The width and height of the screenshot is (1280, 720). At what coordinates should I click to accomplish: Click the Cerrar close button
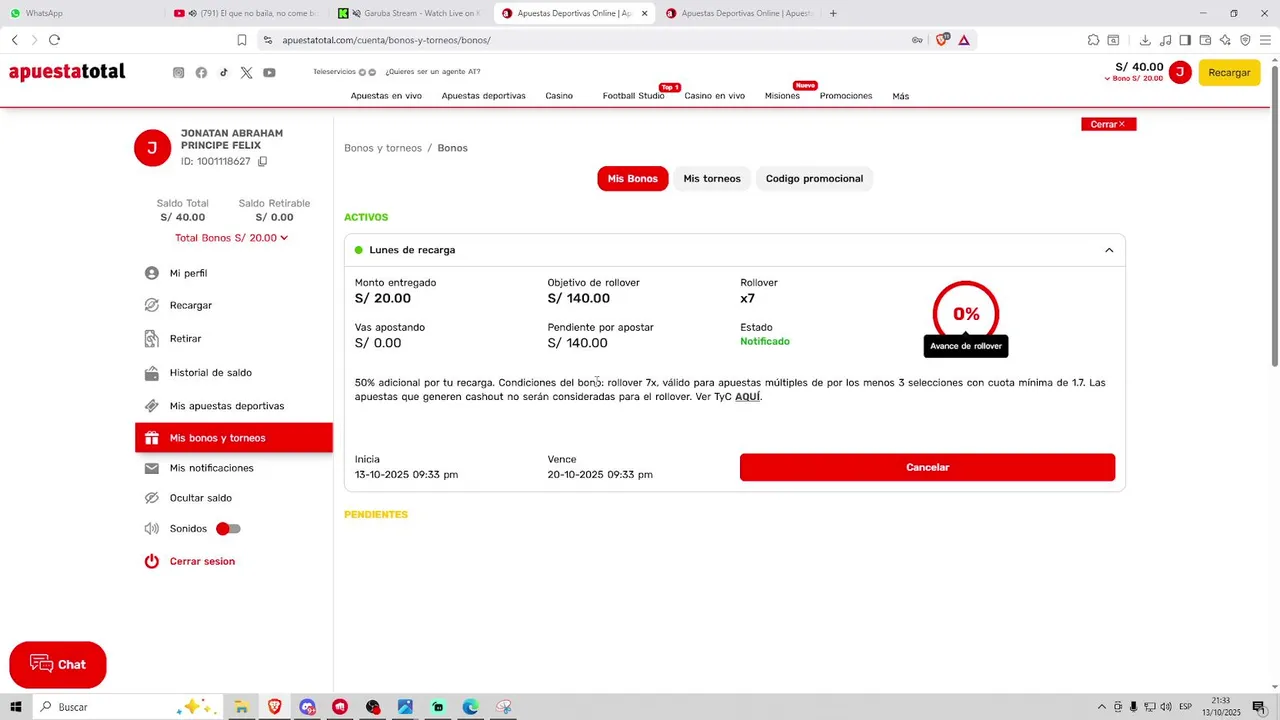(x=1108, y=124)
